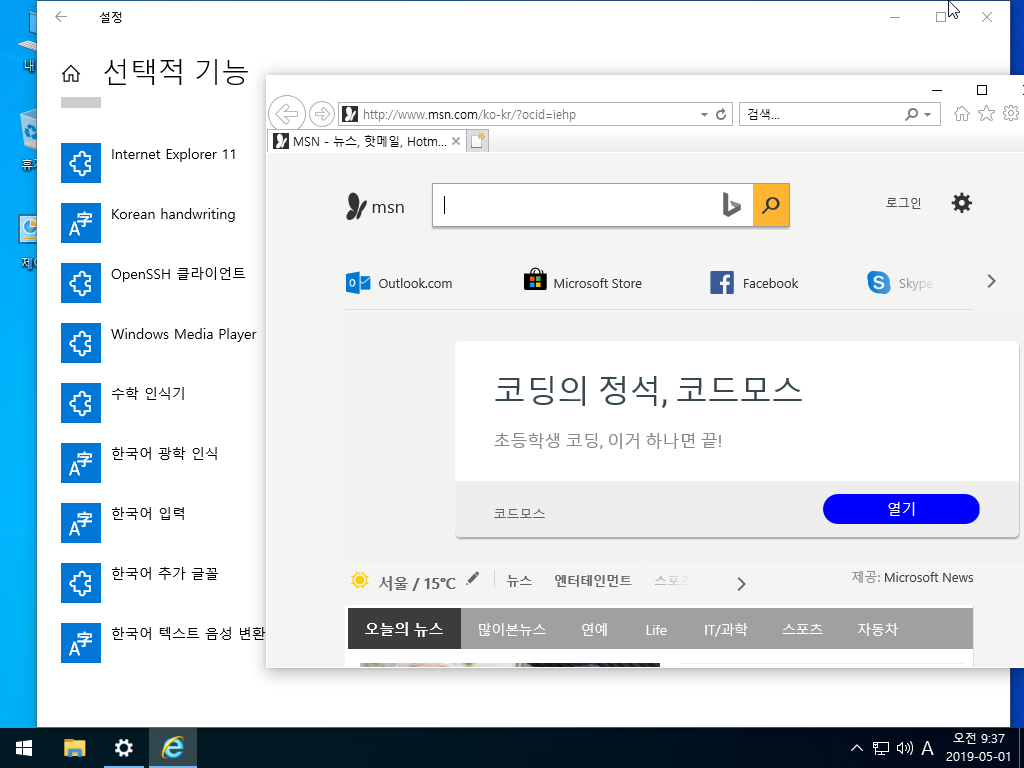Select the 많이본뉴스 tab
Screen dimensions: 1024x768
512,629
